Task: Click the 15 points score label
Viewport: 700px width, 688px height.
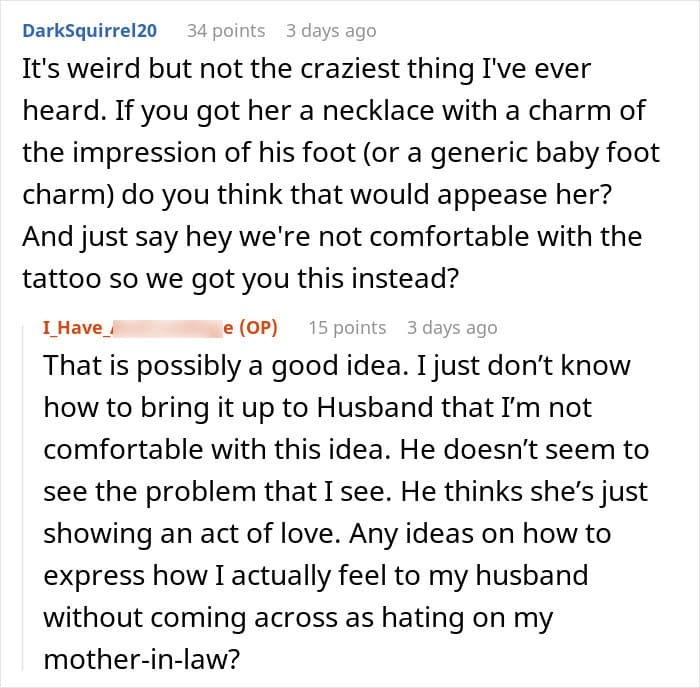Action: pyautogui.click(x=347, y=328)
